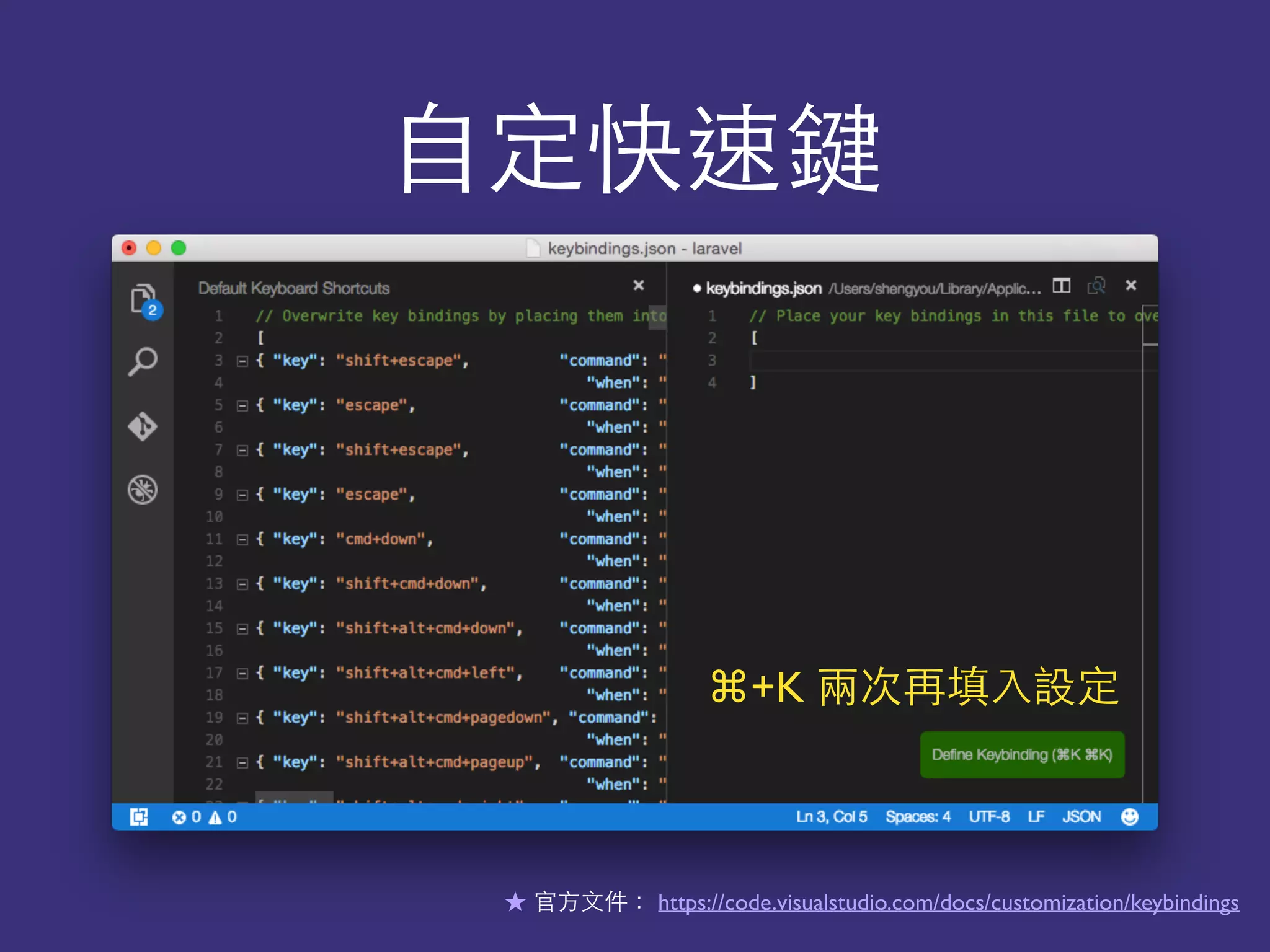Screen dimensions: 1270x952
Task: Click the "escape" key on line 5
Action: (x=376, y=405)
